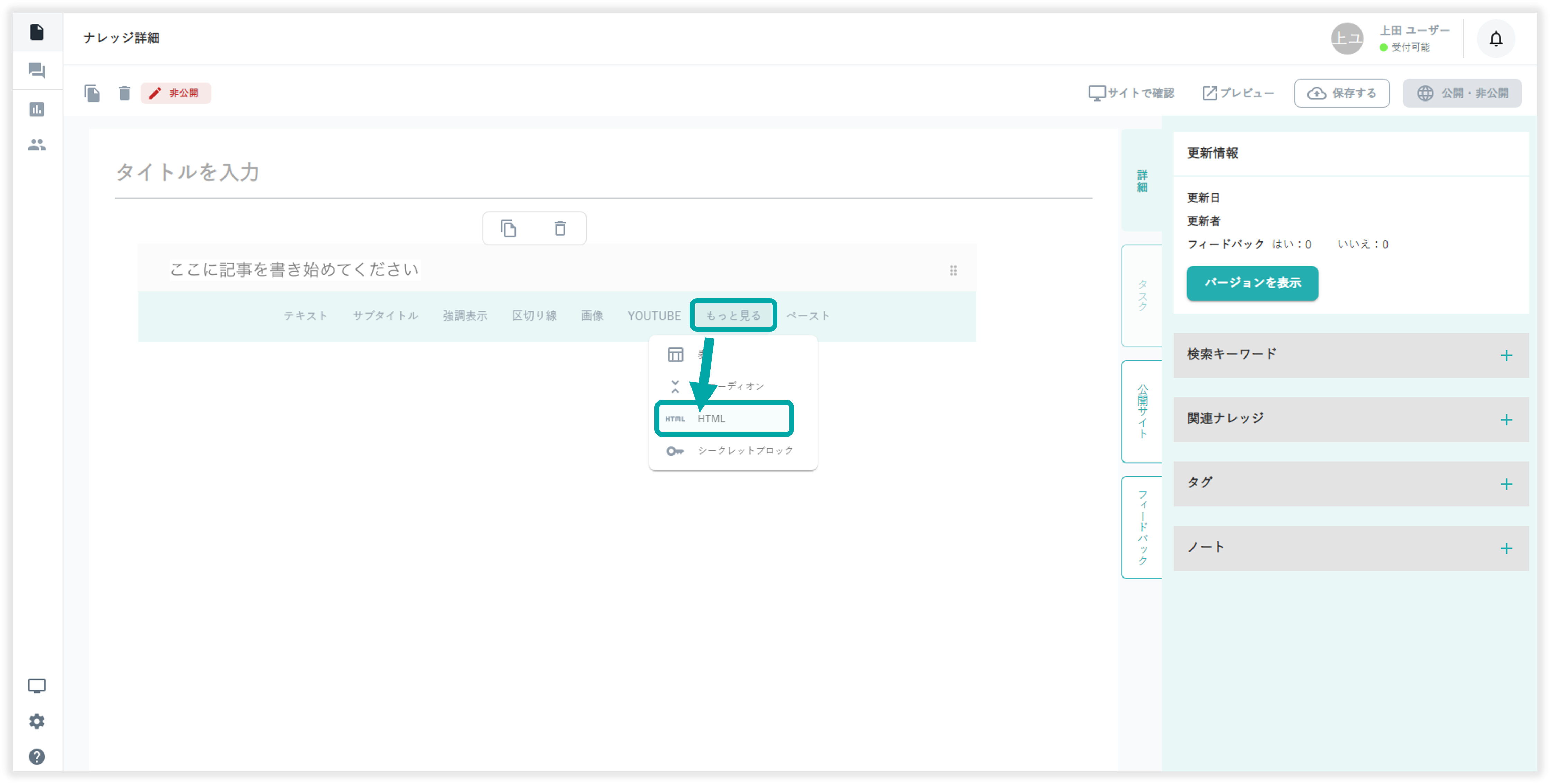Open the notifications bell icon
This screenshot has width=1550, height=784.
tap(1495, 39)
